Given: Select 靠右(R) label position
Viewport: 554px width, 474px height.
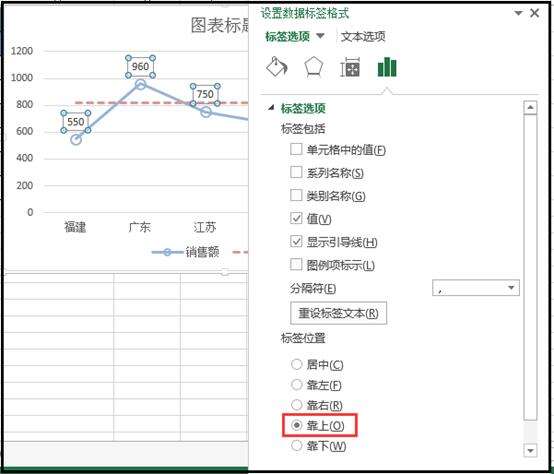Looking at the screenshot, I should click(296, 405).
